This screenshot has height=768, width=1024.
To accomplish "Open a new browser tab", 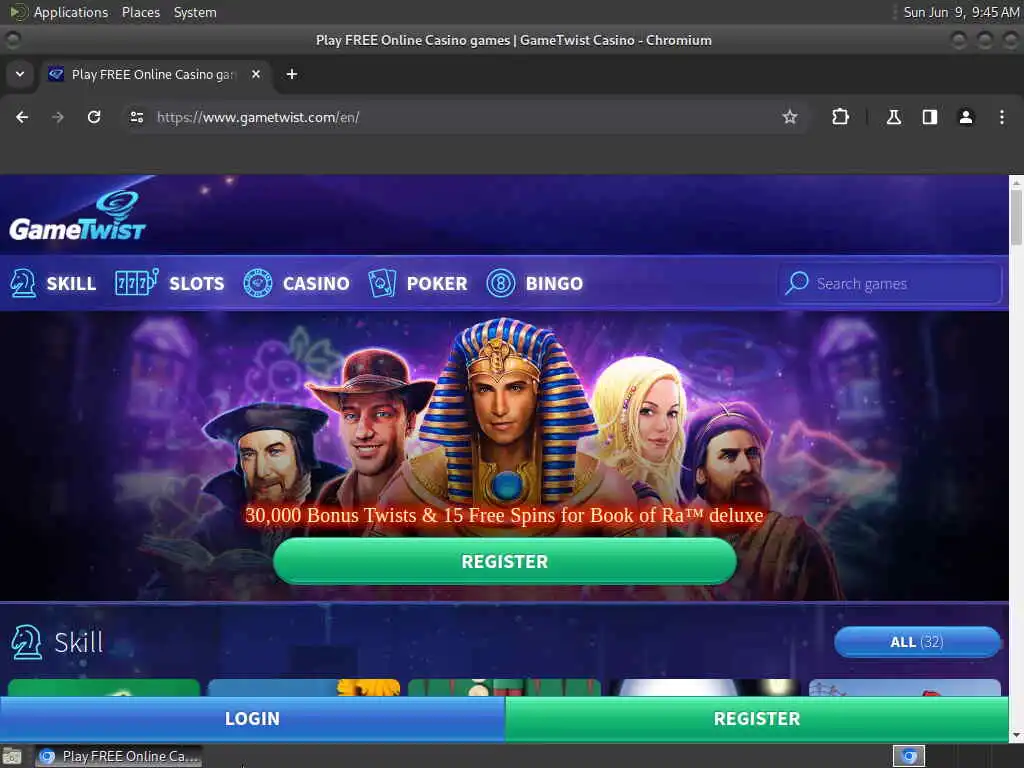I will click(292, 74).
